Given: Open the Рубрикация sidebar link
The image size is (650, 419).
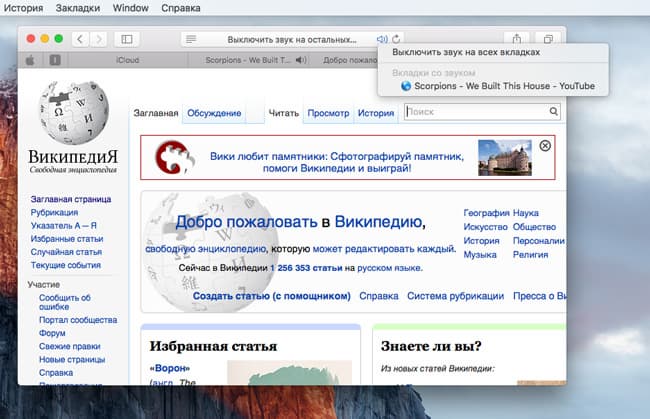Looking at the screenshot, I should [x=54, y=213].
